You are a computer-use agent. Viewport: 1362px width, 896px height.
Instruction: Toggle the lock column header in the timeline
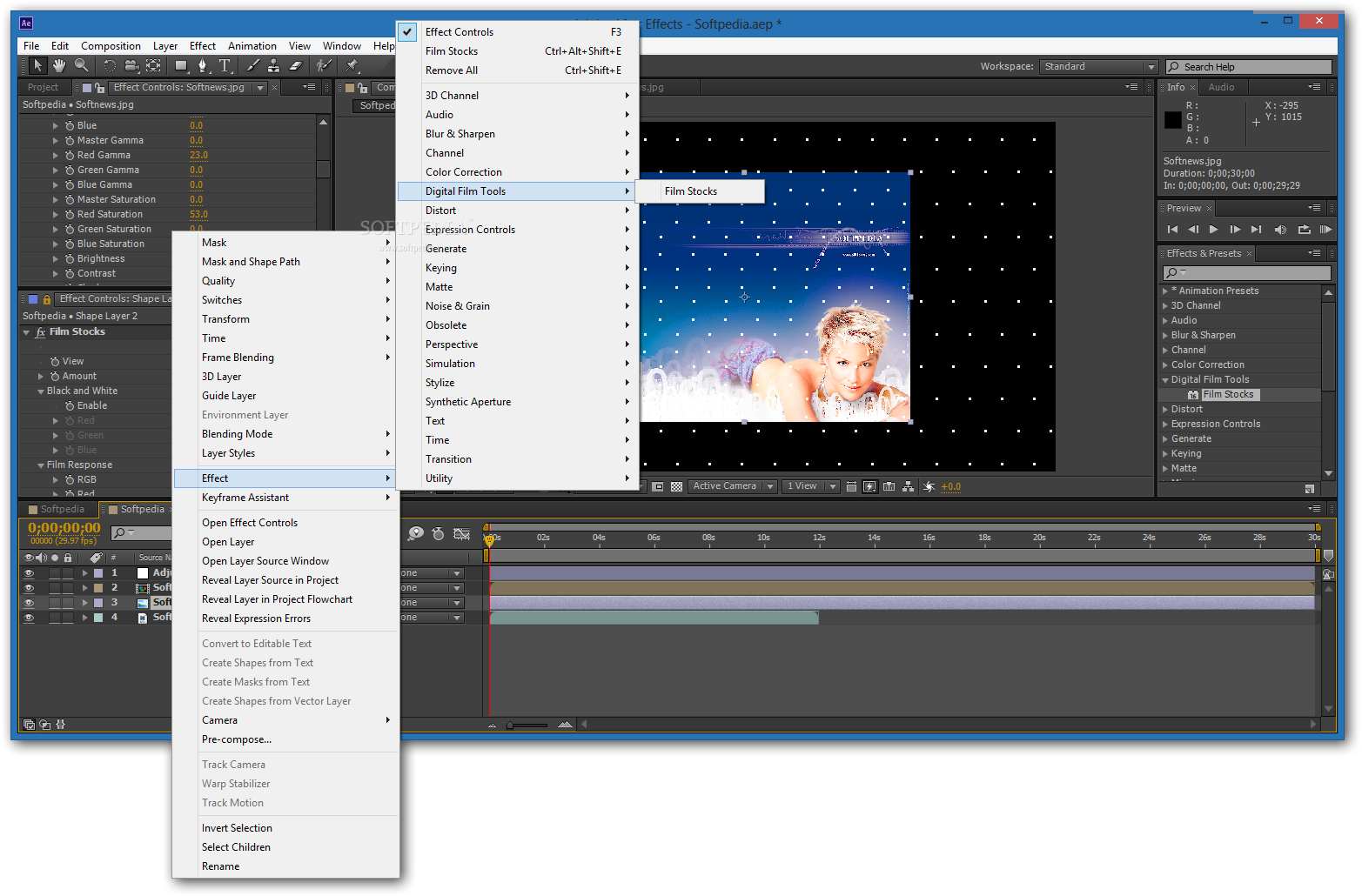[x=67, y=558]
